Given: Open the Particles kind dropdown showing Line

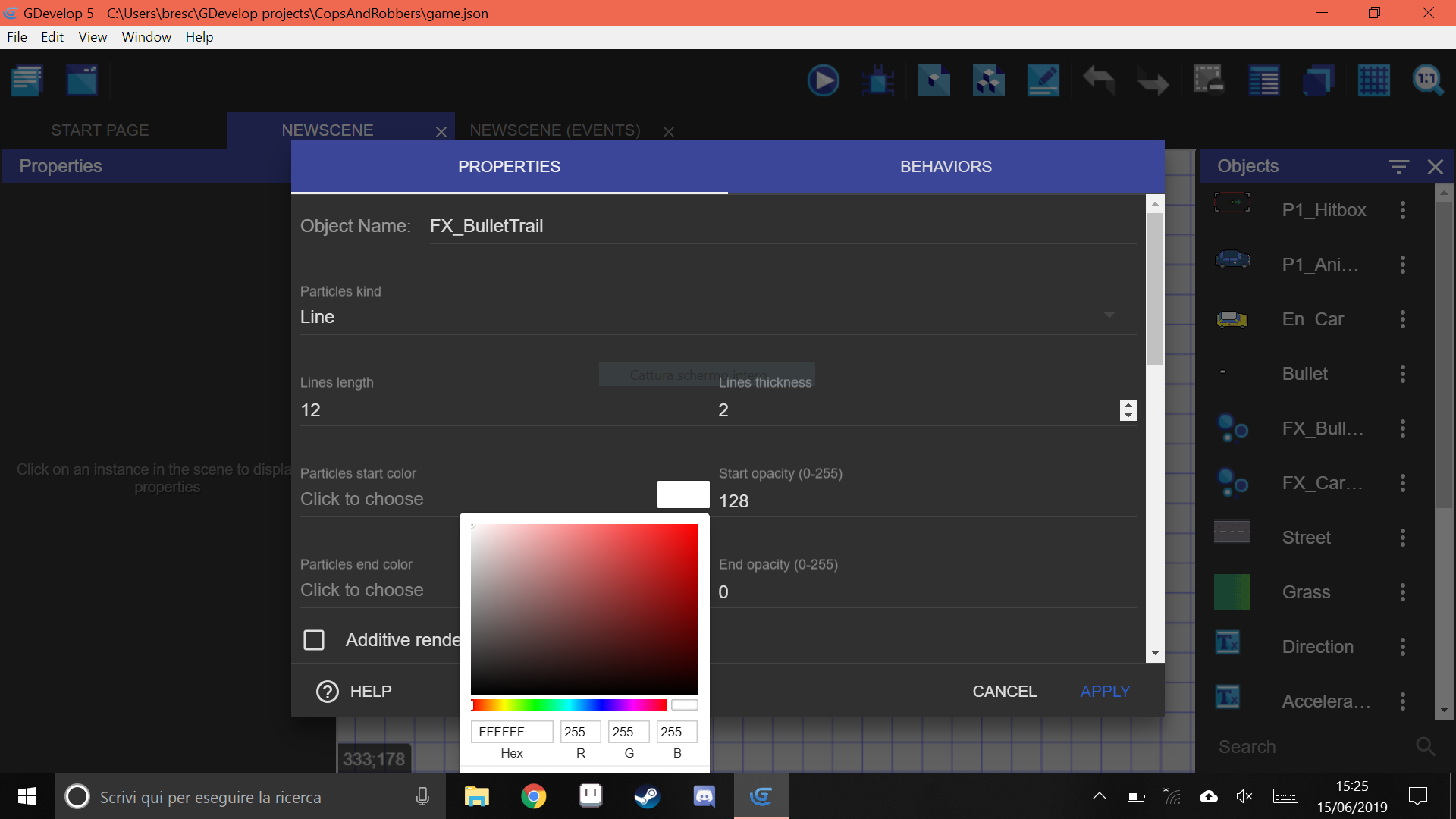Looking at the screenshot, I should coord(1109,315).
